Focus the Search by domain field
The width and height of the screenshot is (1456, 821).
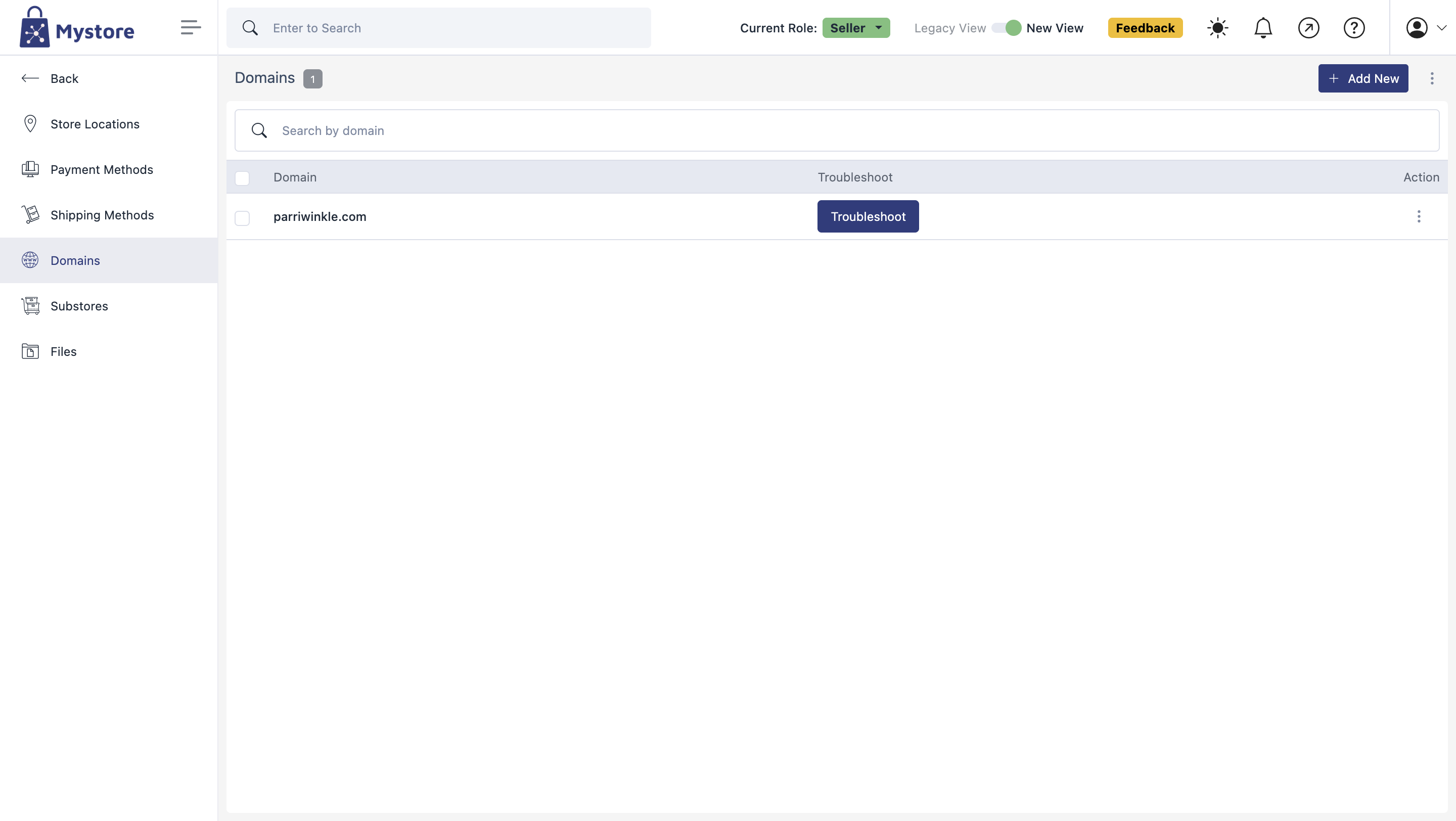[x=837, y=130]
